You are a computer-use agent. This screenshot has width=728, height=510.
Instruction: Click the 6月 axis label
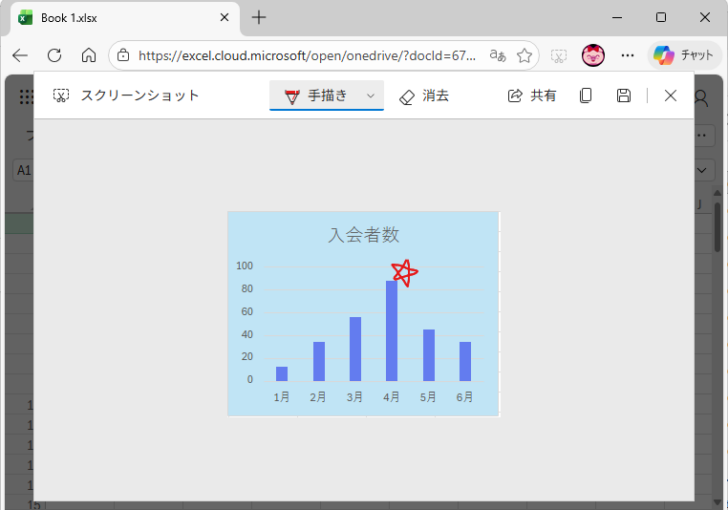[464, 397]
